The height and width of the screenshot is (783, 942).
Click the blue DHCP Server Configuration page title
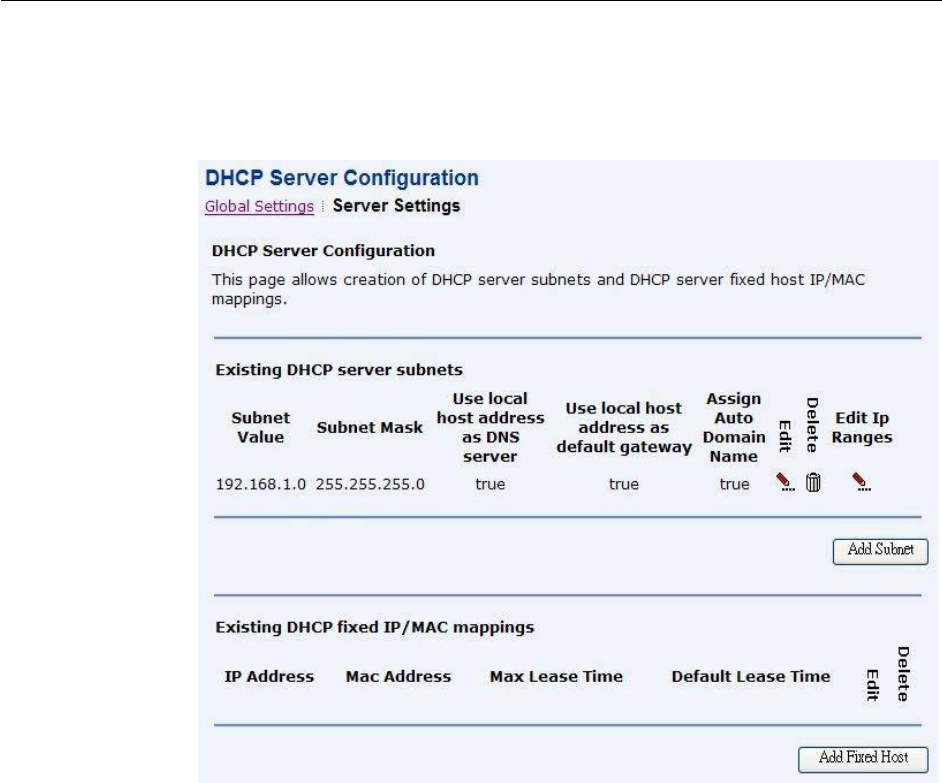tap(342, 178)
